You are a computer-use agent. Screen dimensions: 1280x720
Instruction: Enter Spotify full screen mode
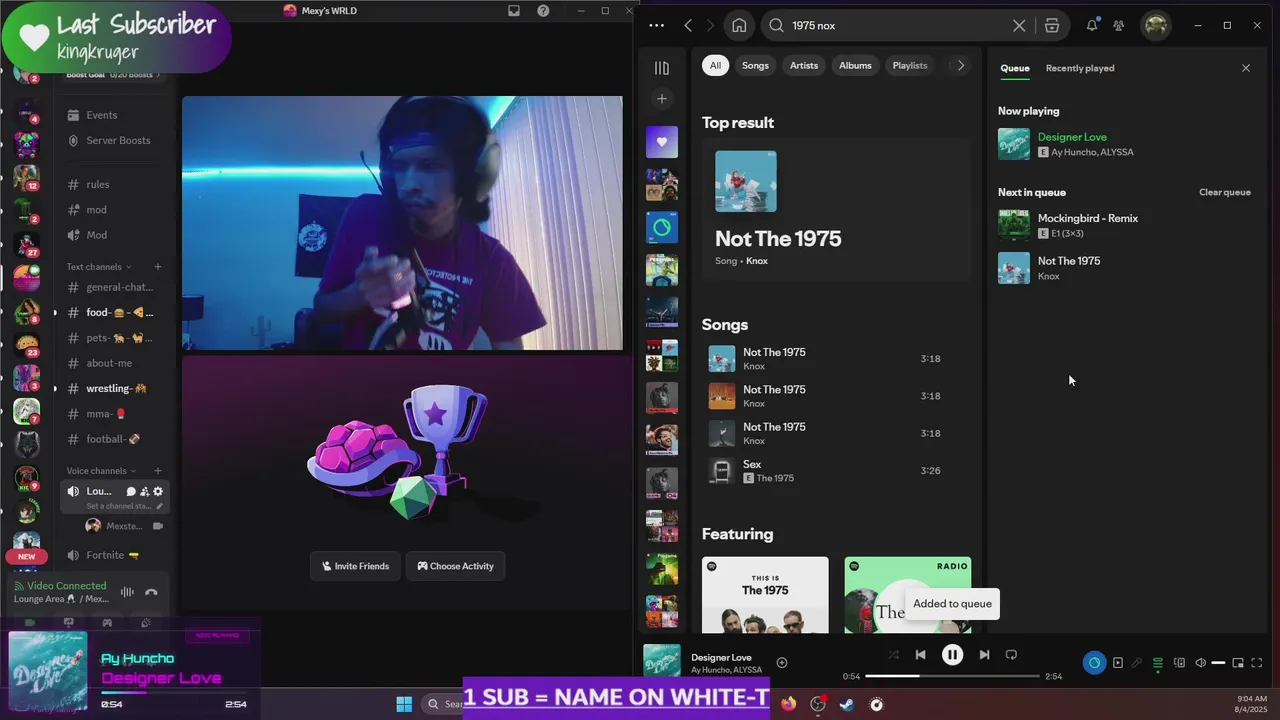point(1257,663)
